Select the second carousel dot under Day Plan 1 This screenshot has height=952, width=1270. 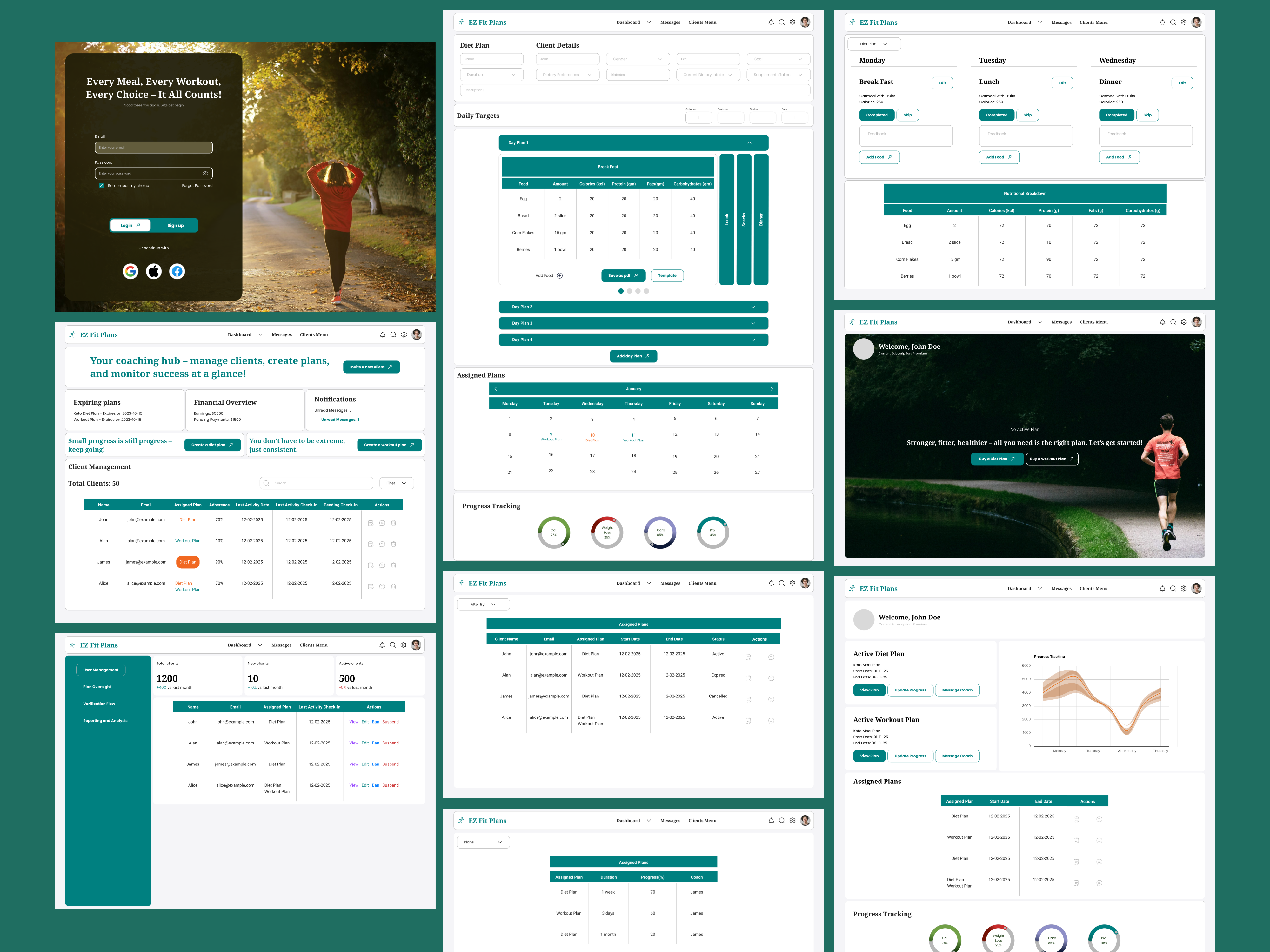pyautogui.click(x=629, y=291)
